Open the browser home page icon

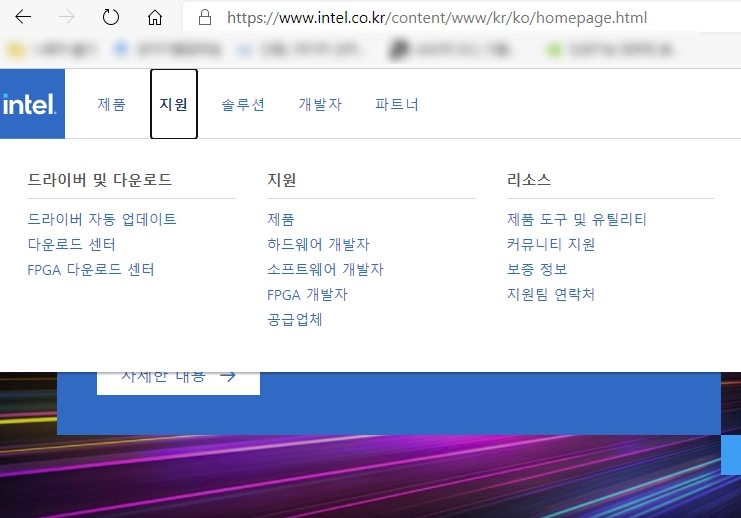coord(155,17)
